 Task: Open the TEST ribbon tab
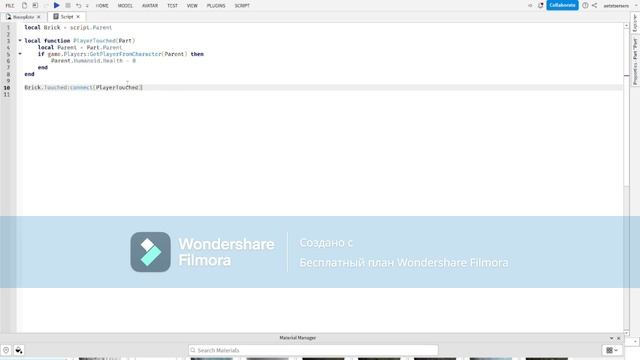172,6
